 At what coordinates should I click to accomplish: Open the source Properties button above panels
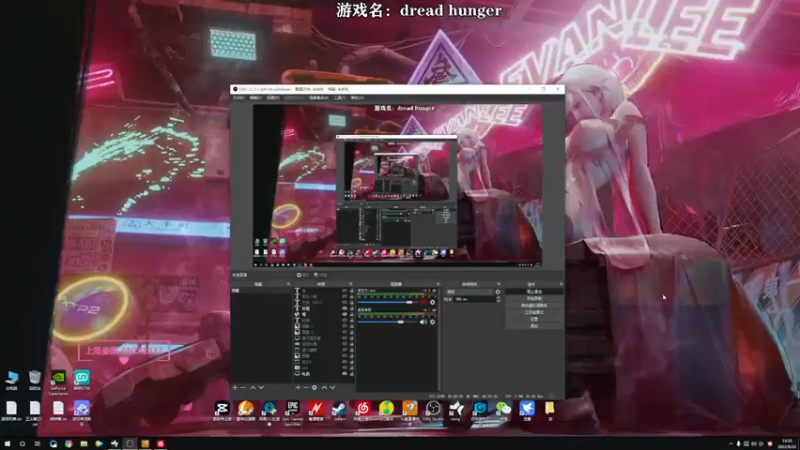[303, 275]
